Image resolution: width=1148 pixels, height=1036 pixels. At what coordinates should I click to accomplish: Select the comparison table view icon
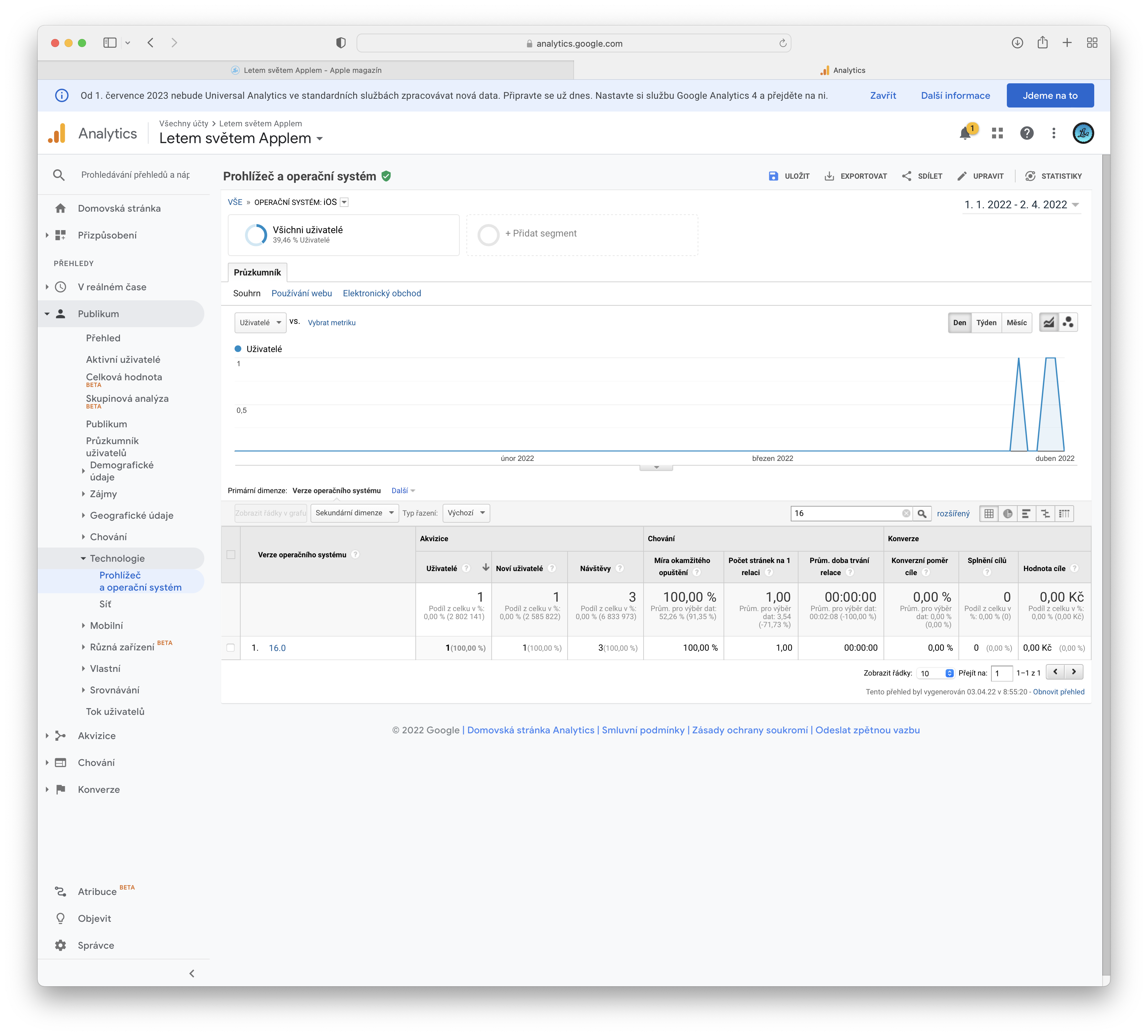point(1045,513)
